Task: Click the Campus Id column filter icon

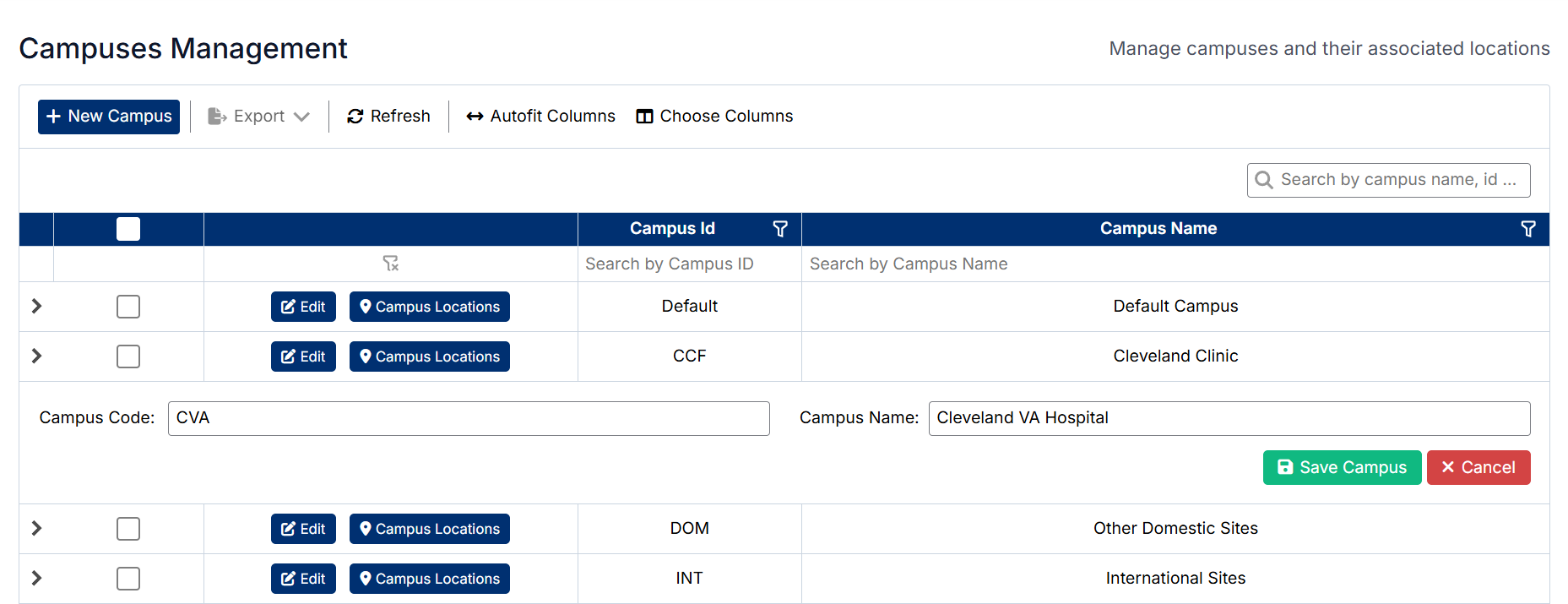Action: coord(780,229)
